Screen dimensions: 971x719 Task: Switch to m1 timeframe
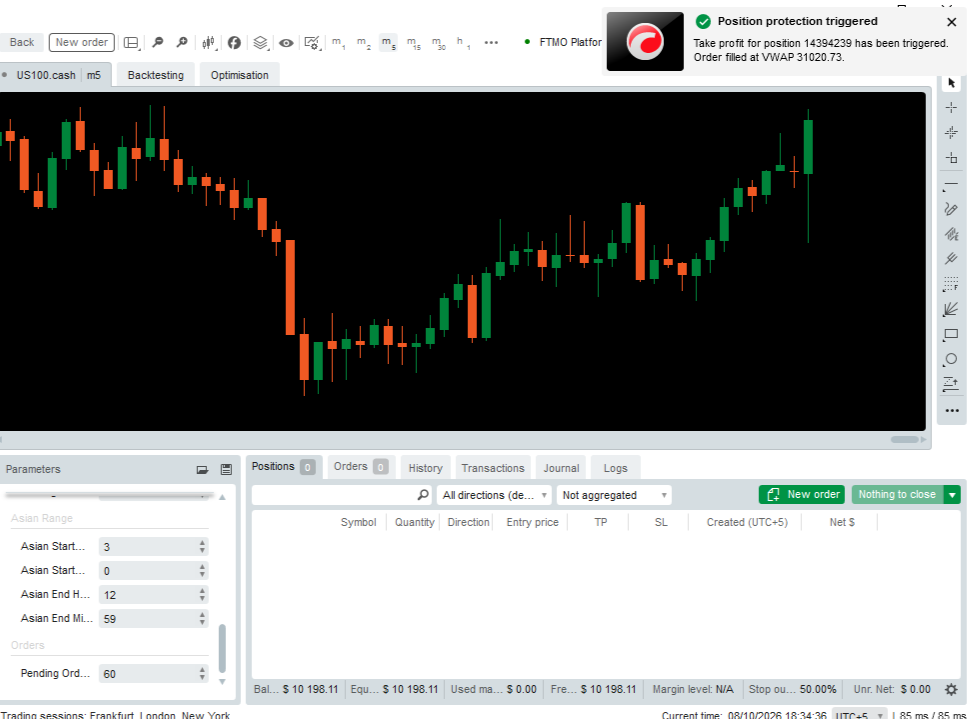click(x=338, y=43)
